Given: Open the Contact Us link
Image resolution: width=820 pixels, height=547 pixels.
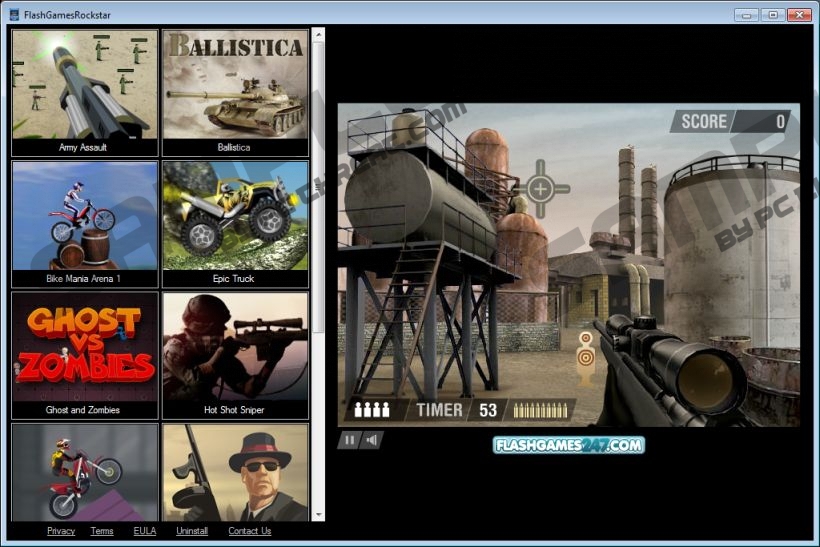Looking at the screenshot, I should click(249, 531).
